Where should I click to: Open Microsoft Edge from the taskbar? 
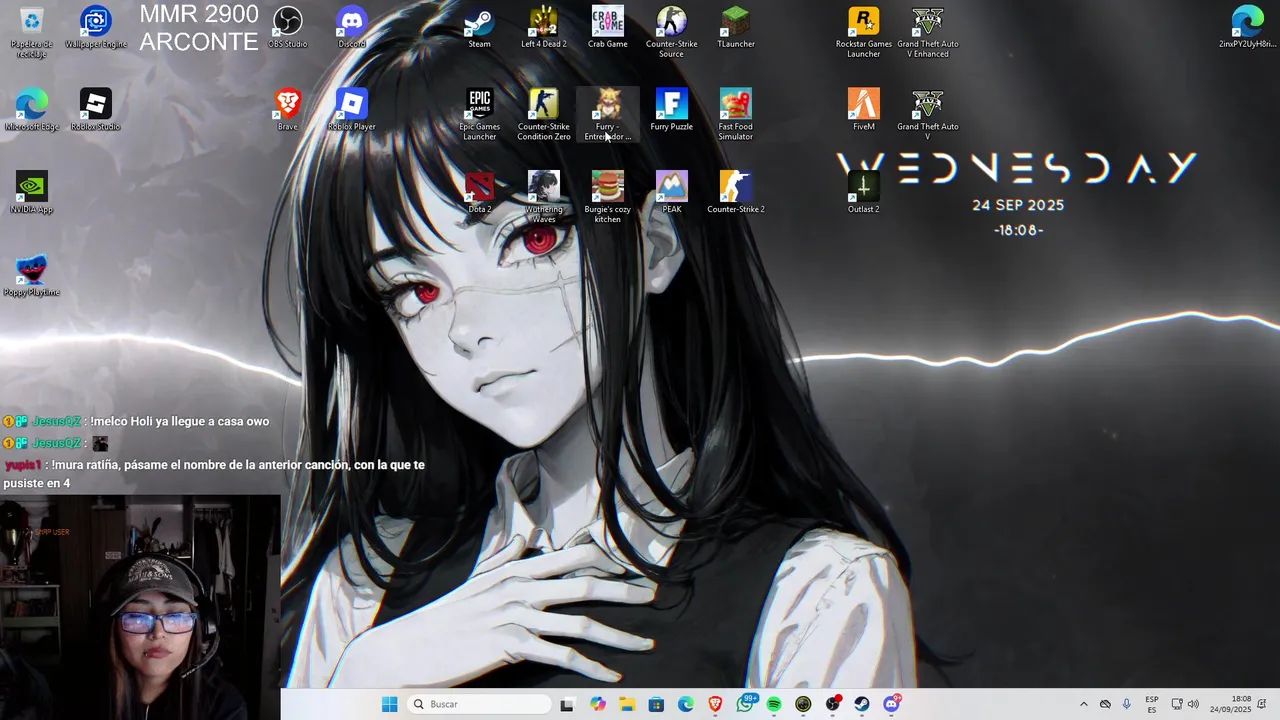685,704
